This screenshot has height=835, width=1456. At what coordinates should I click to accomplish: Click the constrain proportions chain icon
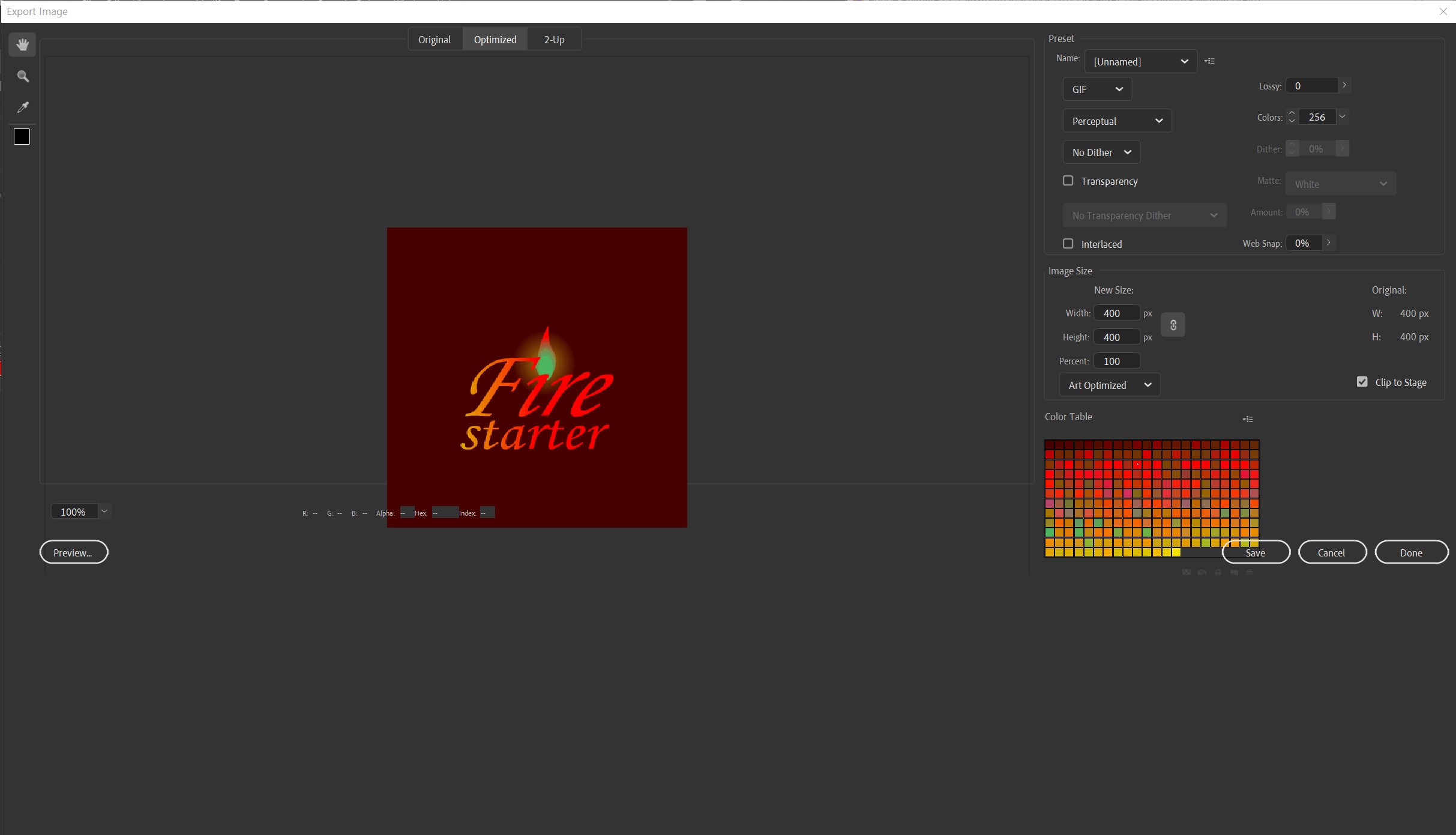1173,325
